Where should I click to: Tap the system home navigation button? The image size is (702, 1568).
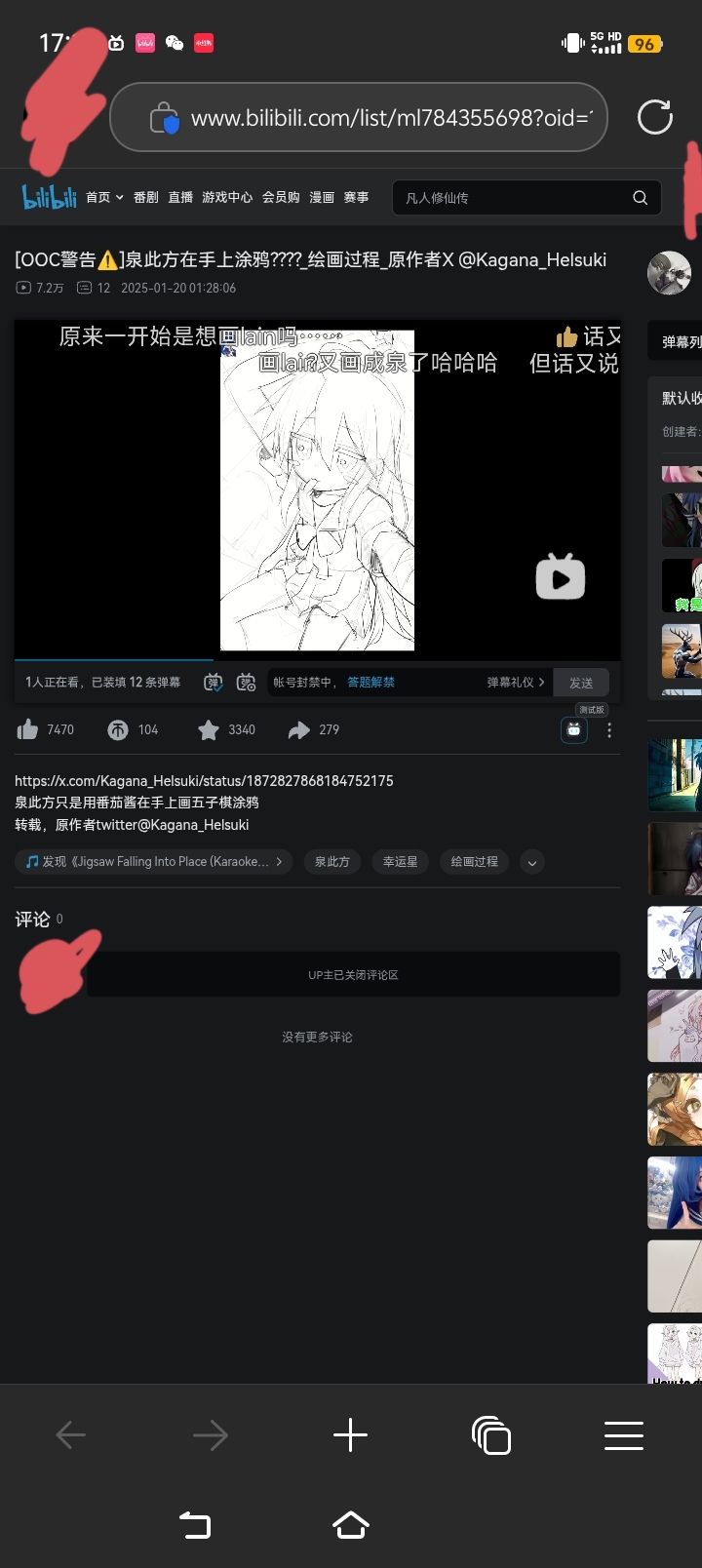pos(351,1525)
